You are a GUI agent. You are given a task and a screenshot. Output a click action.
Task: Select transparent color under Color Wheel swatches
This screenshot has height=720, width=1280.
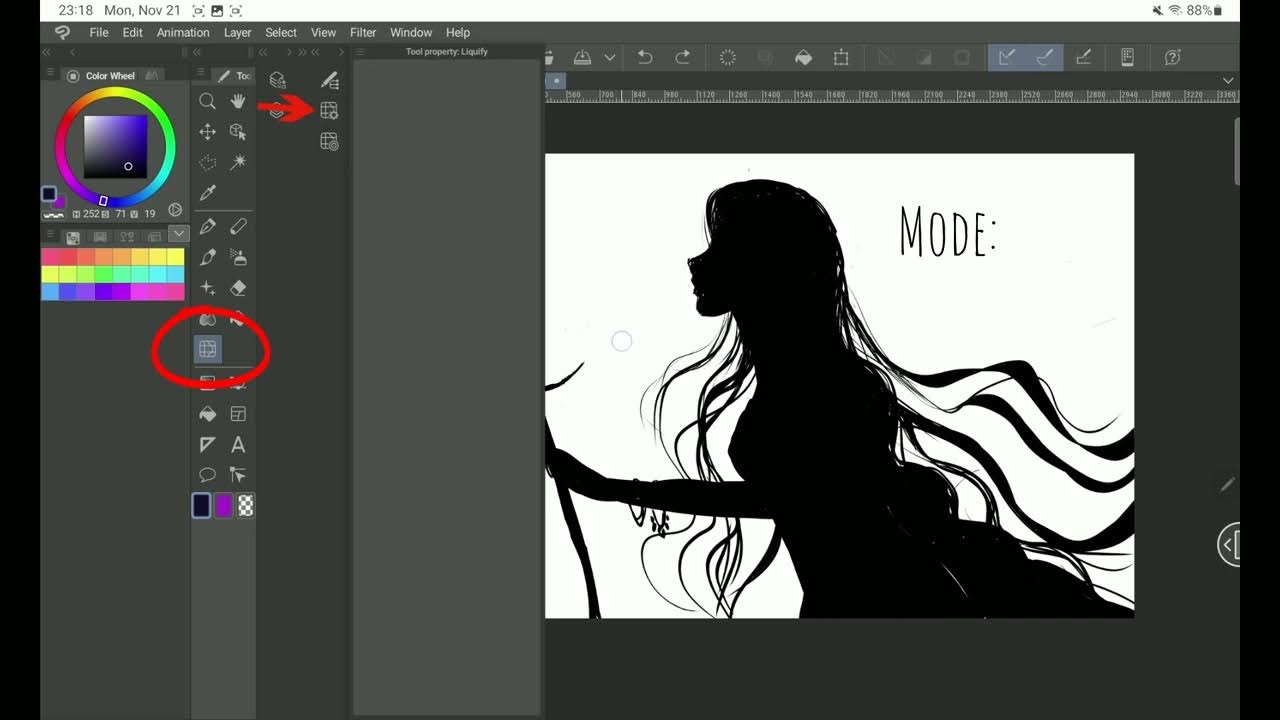(x=52, y=213)
